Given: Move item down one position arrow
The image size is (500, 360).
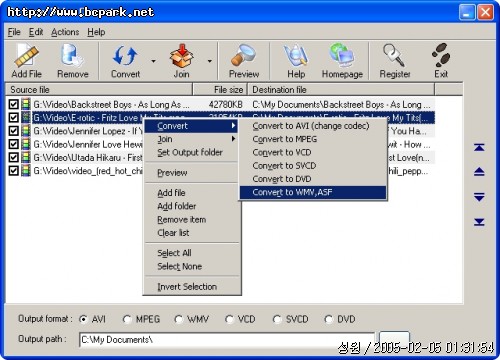Looking at the screenshot, I should click(479, 197).
